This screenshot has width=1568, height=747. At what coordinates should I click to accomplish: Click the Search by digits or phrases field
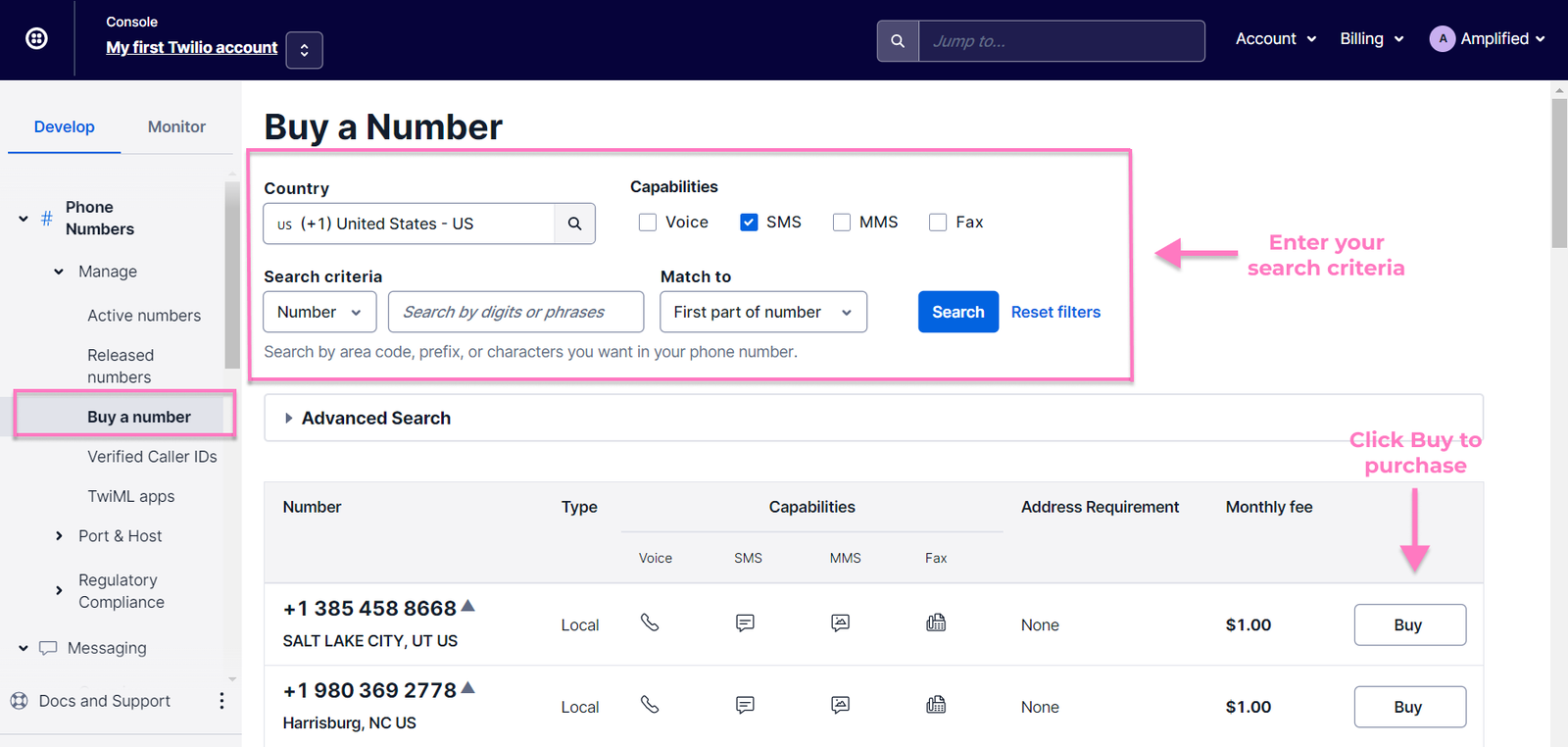point(515,312)
